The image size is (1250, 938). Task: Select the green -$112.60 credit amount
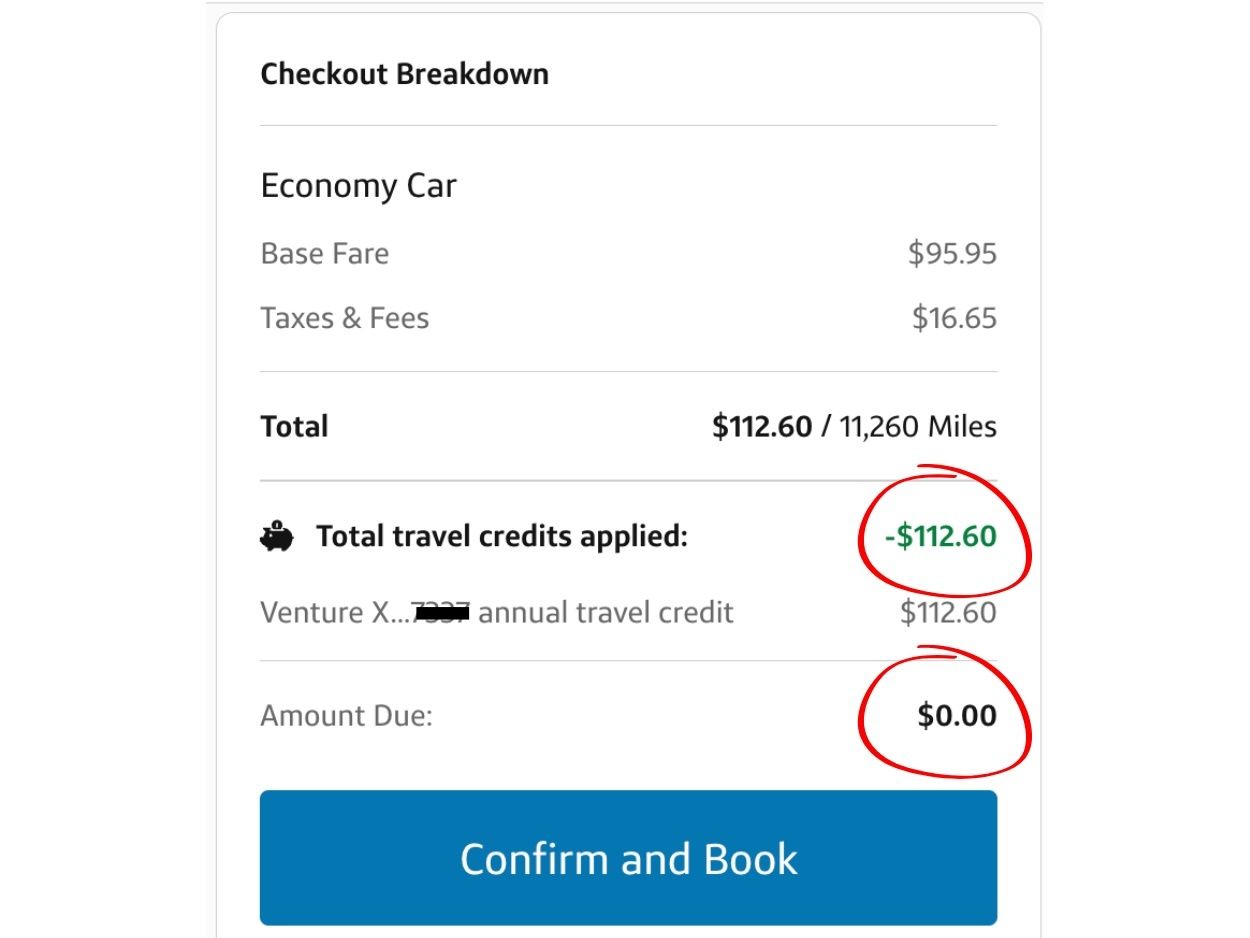[941, 537]
